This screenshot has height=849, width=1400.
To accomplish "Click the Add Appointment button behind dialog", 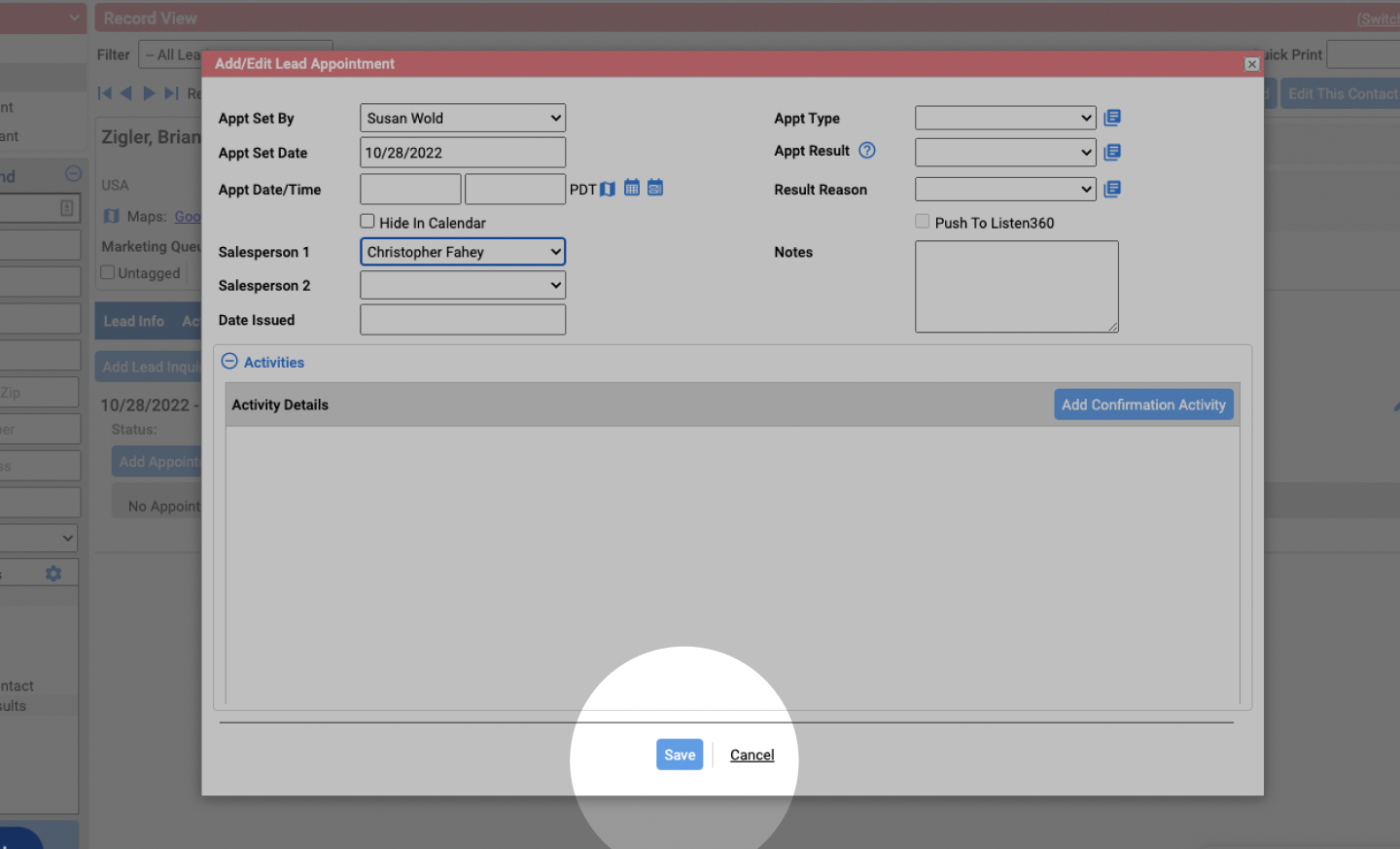I will coord(157,462).
